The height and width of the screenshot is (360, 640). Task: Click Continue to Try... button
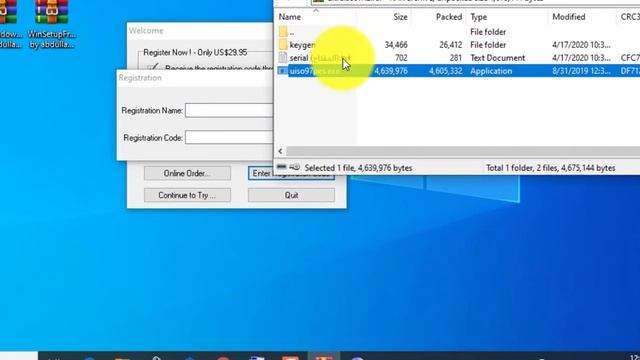pyautogui.click(x=187, y=195)
